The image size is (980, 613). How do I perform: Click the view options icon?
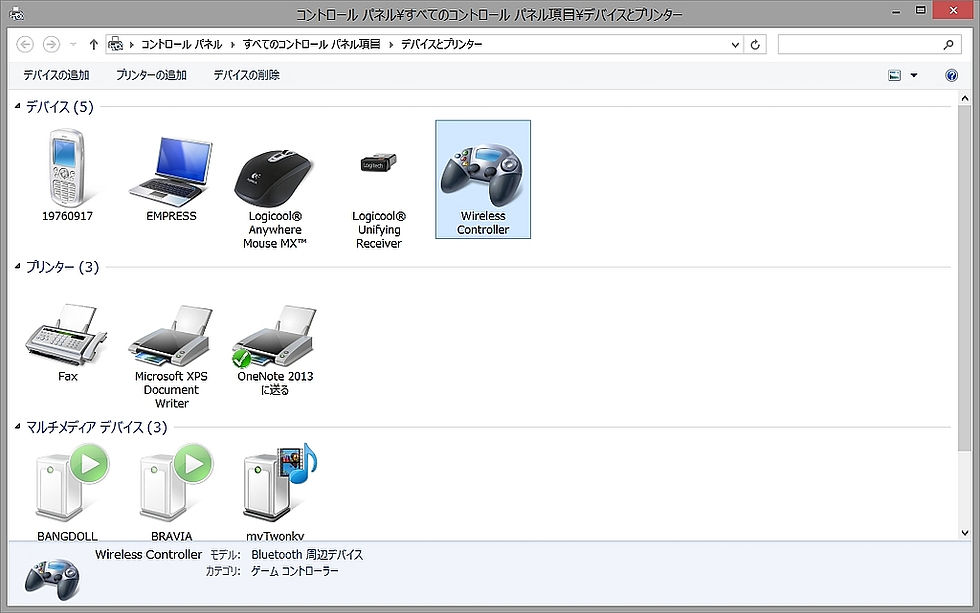(x=894, y=76)
